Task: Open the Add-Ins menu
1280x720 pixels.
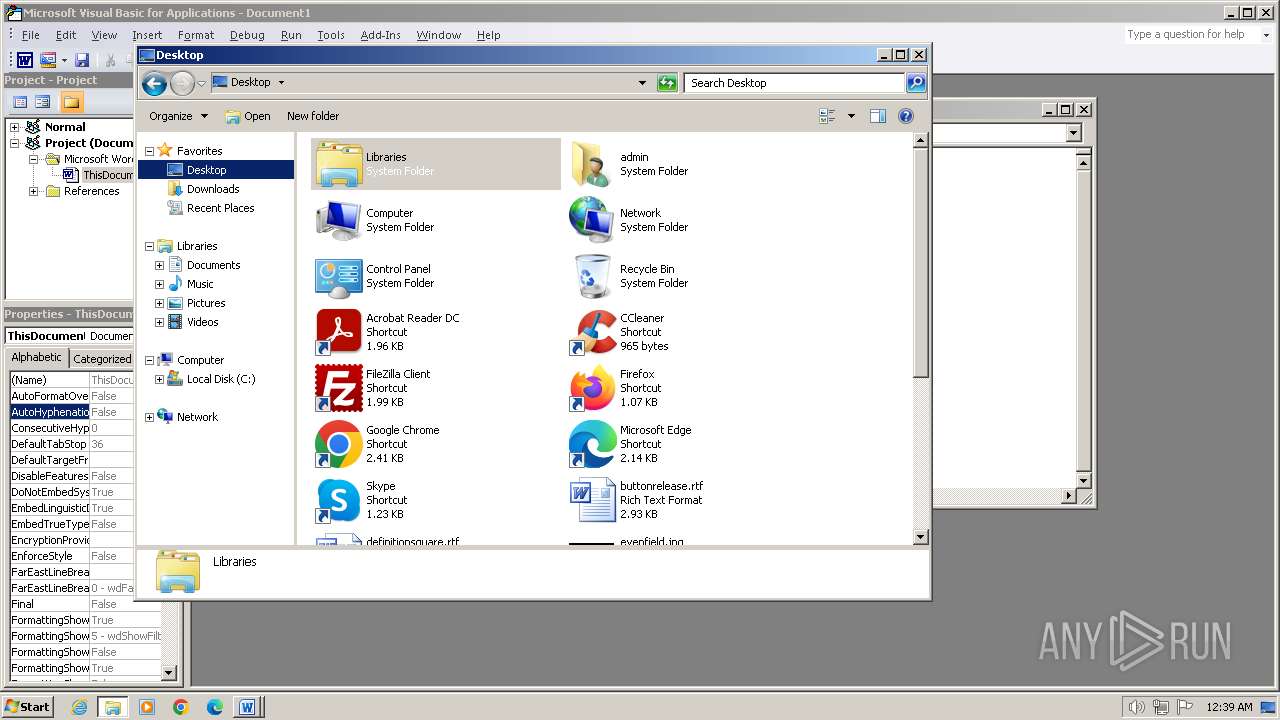Action: [380, 35]
